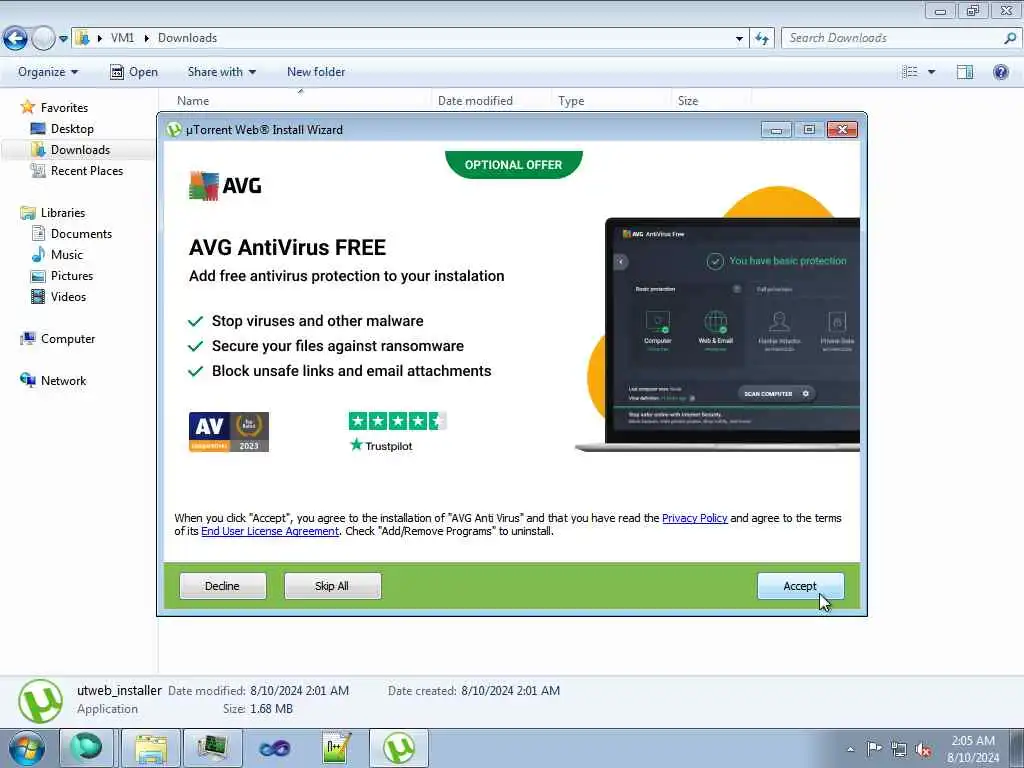
Task: Click Open in the Explorer toolbar
Action: (134, 72)
